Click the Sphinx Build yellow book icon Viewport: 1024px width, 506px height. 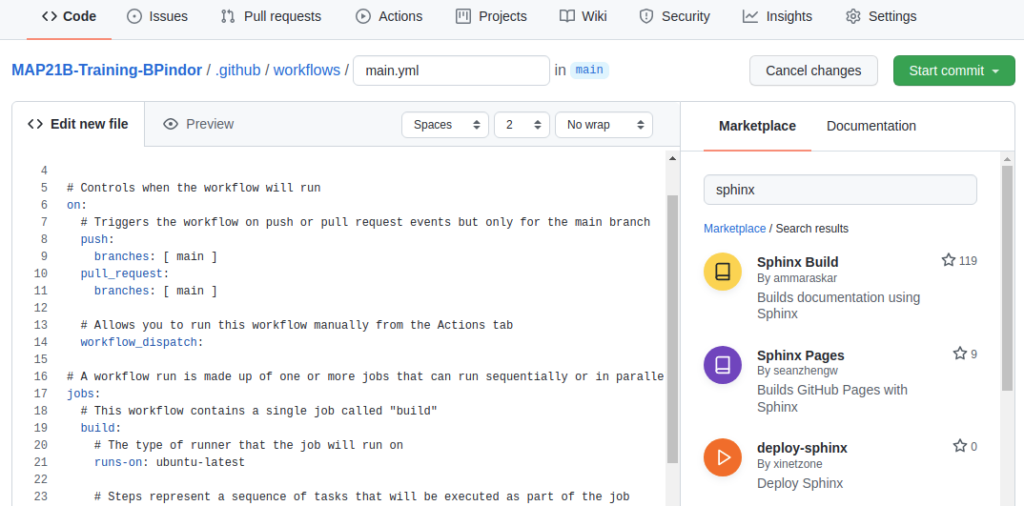pos(722,272)
